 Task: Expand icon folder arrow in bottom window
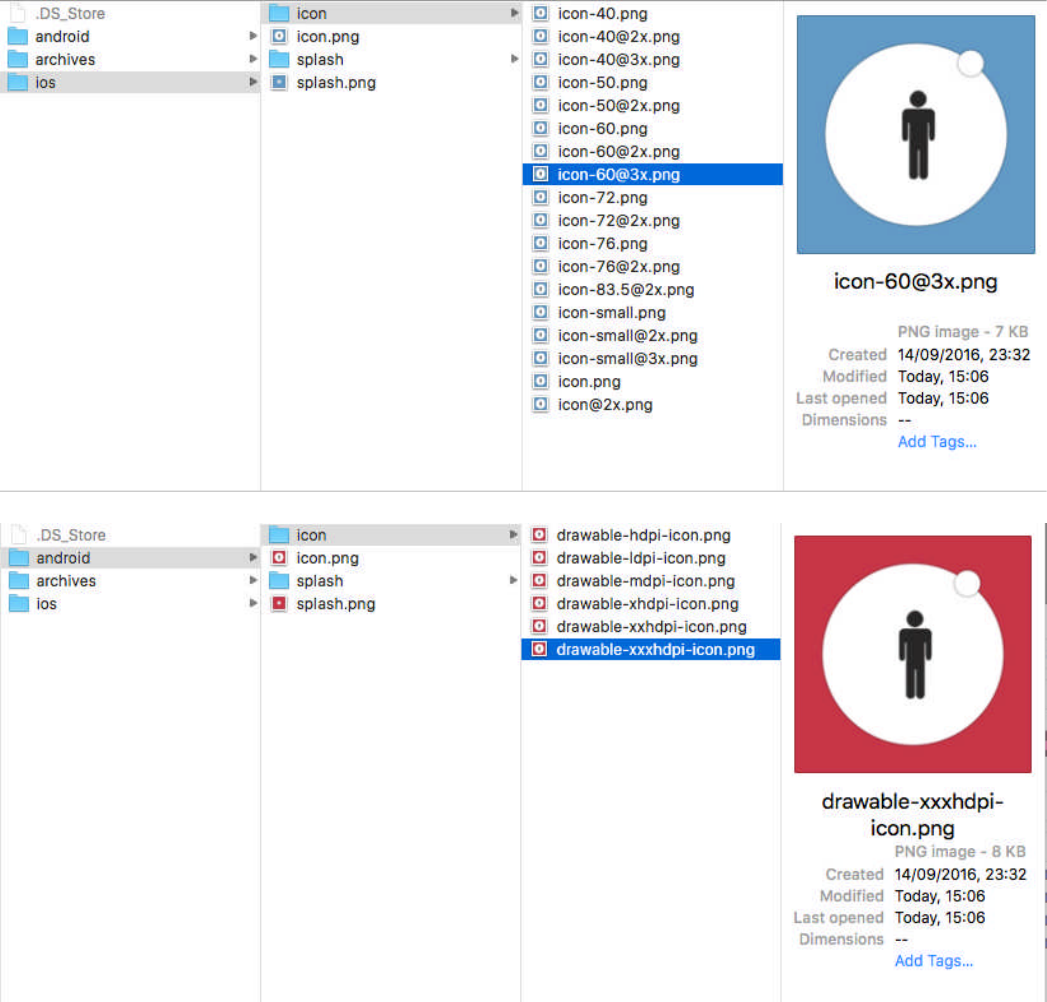point(513,534)
